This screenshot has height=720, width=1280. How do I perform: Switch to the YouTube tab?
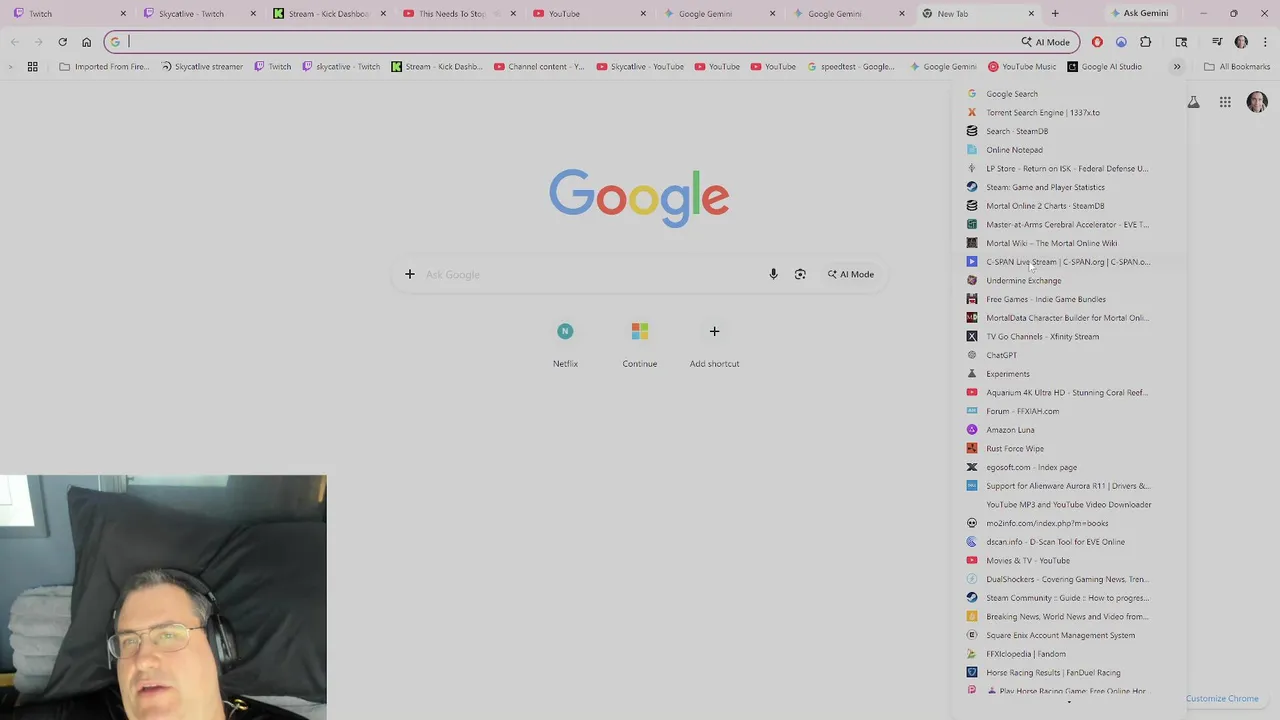590,14
